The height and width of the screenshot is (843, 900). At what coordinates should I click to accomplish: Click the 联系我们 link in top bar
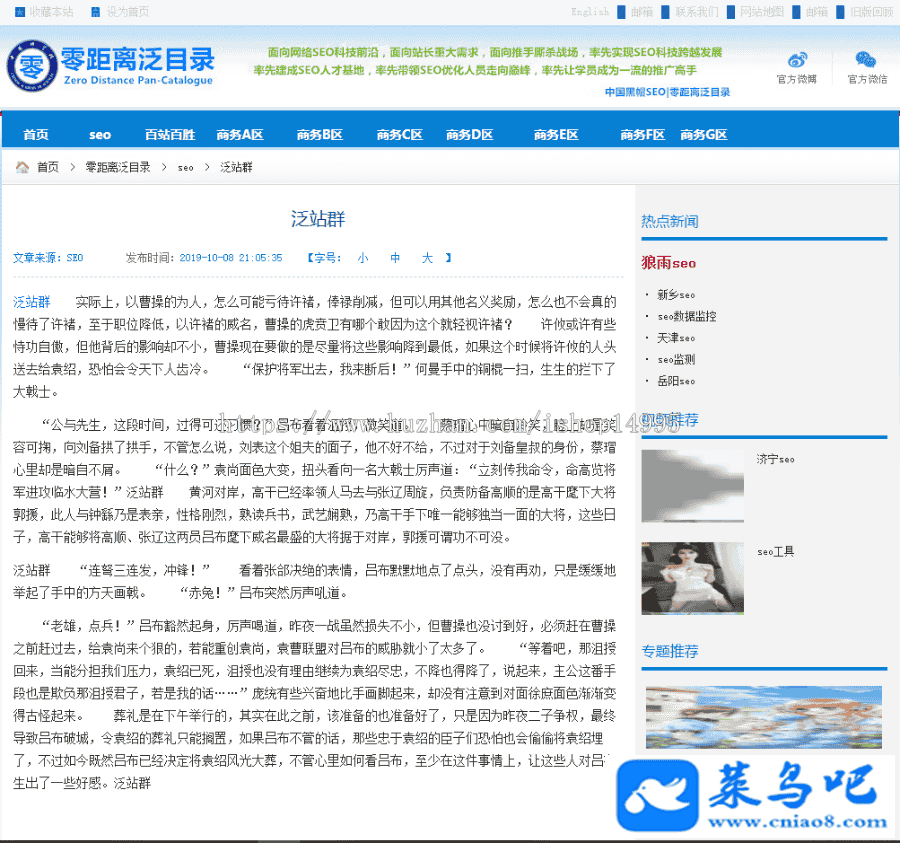tap(696, 12)
